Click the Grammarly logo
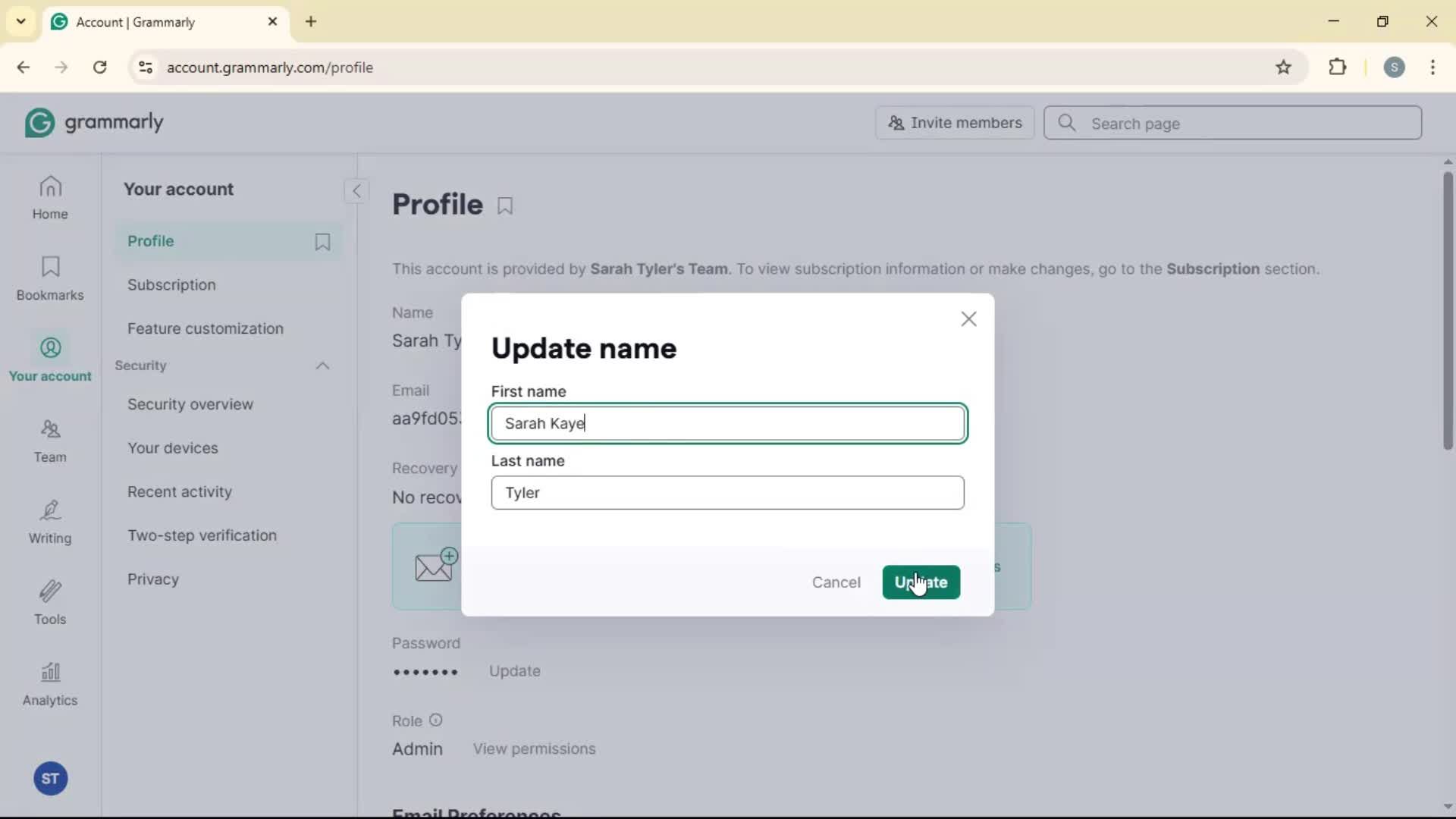Image resolution: width=1456 pixels, height=819 pixels. pyautogui.click(x=94, y=123)
